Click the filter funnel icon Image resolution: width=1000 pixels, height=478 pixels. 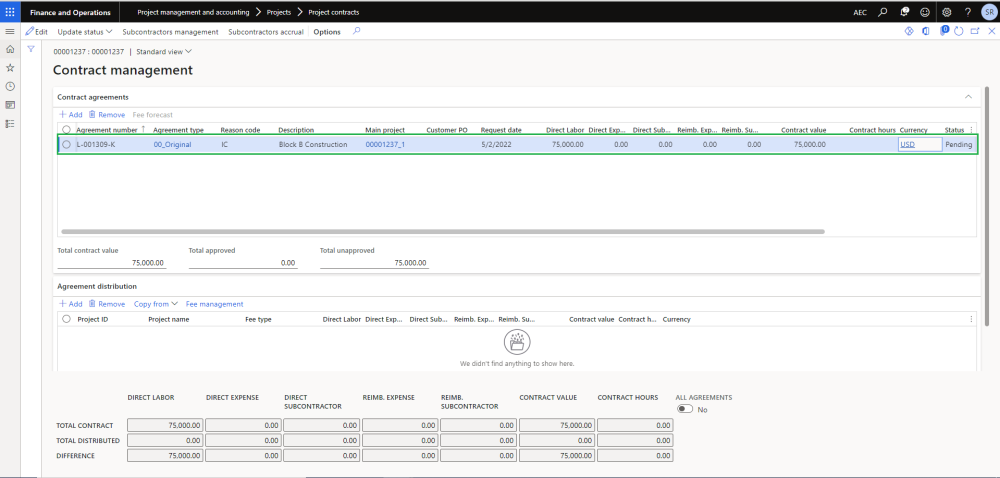coord(31,49)
